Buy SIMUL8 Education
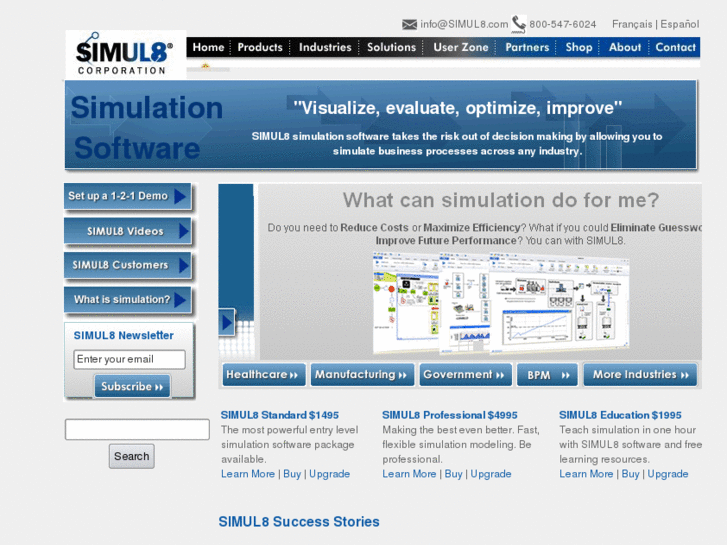727x545 pixels. (630, 474)
